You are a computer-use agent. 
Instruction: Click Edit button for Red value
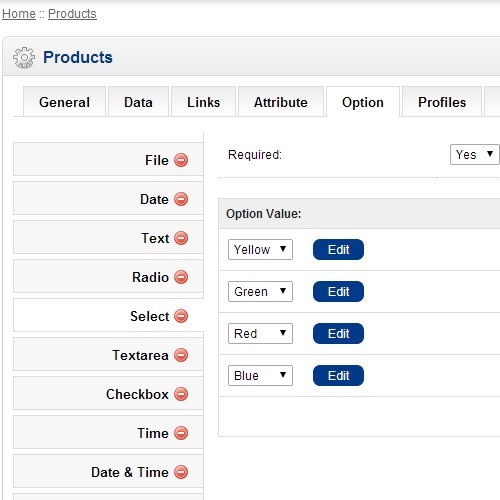(x=338, y=333)
